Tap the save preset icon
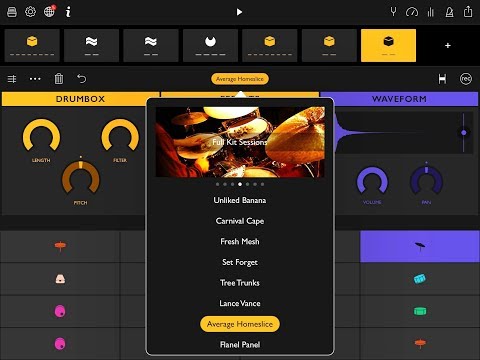480x360 pixels. point(442,79)
